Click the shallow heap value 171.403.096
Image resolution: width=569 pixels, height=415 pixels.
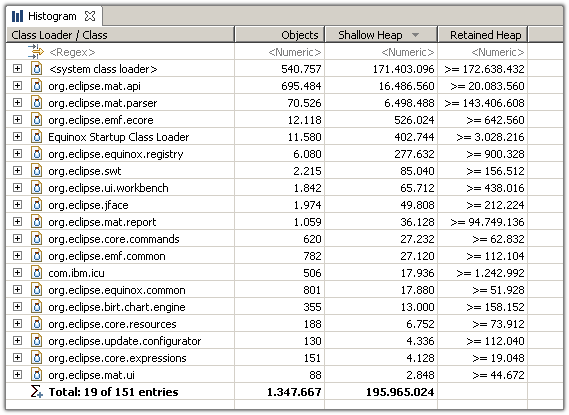tap(404, 69)
